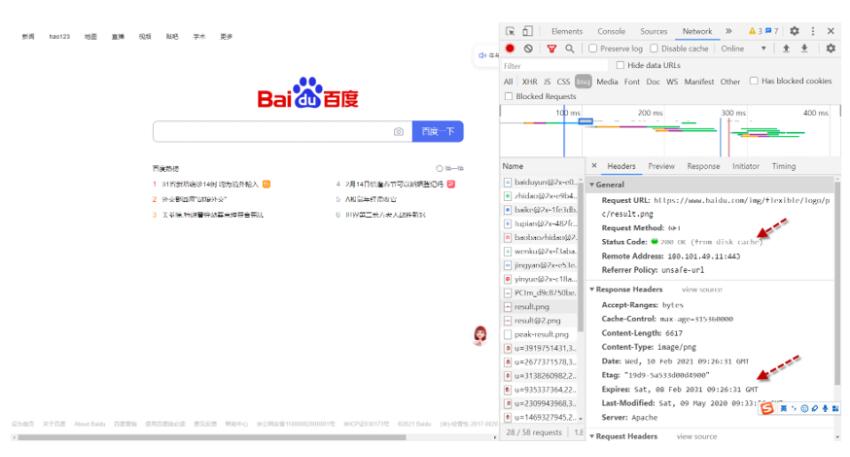The height and width of the screenshot is (457, 850).
Task: Check the Blocked Requests box
Action: 508,96
